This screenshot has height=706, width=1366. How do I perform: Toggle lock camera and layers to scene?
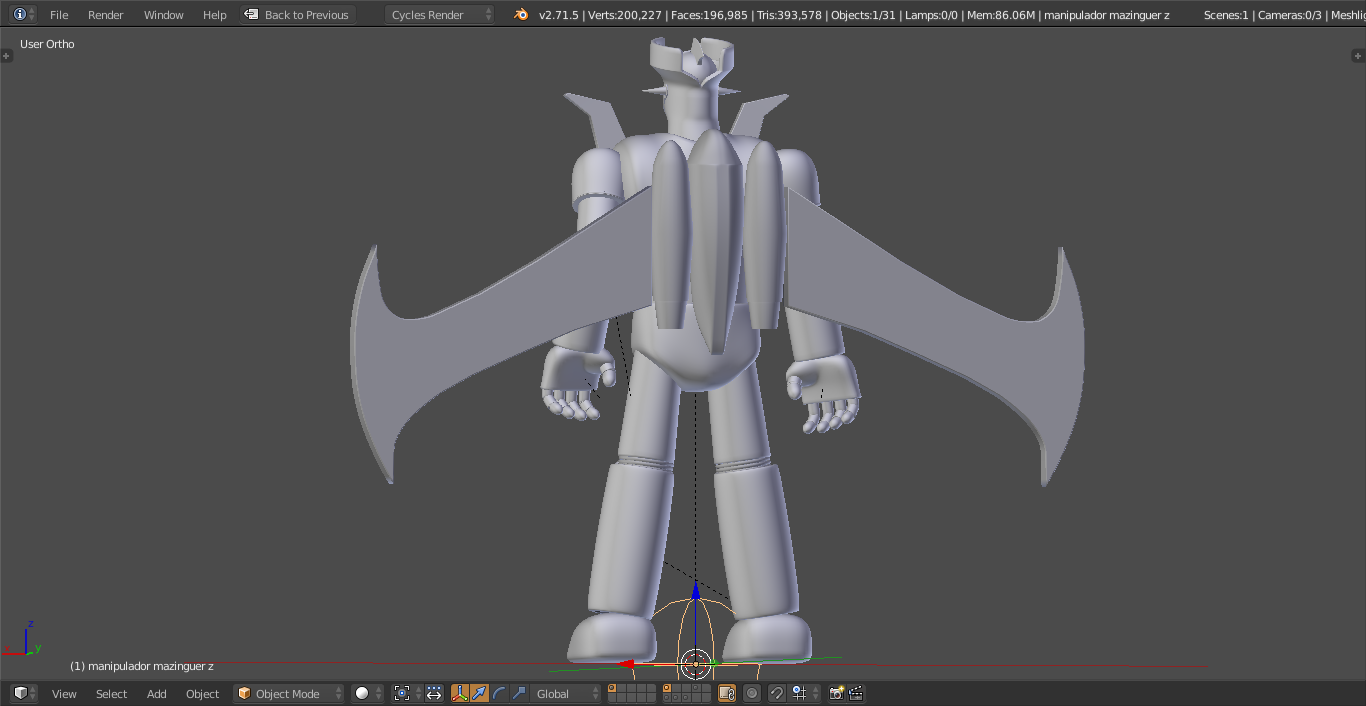[x=727, y=693]
